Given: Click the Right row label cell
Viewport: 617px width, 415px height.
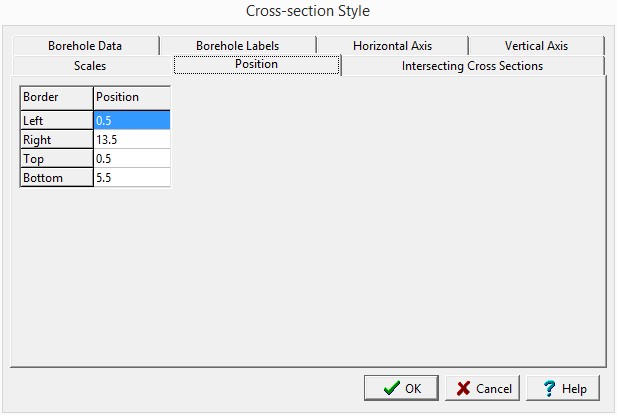Looking at the screenshot, I should point(56,139).
